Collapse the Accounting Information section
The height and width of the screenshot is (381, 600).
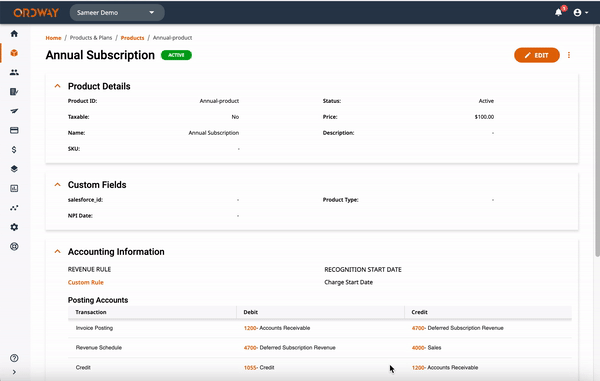pyautogui.click(x=57, y=251)
